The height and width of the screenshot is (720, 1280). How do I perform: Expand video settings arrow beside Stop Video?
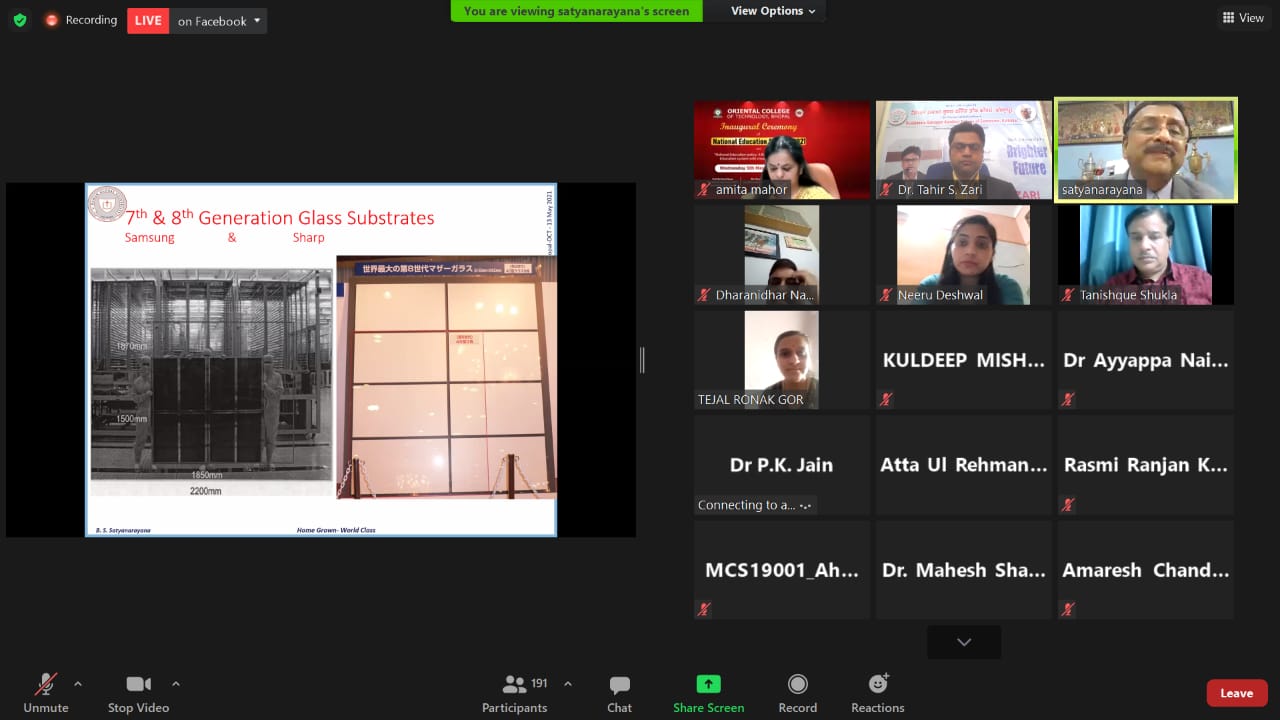(176, 684)
